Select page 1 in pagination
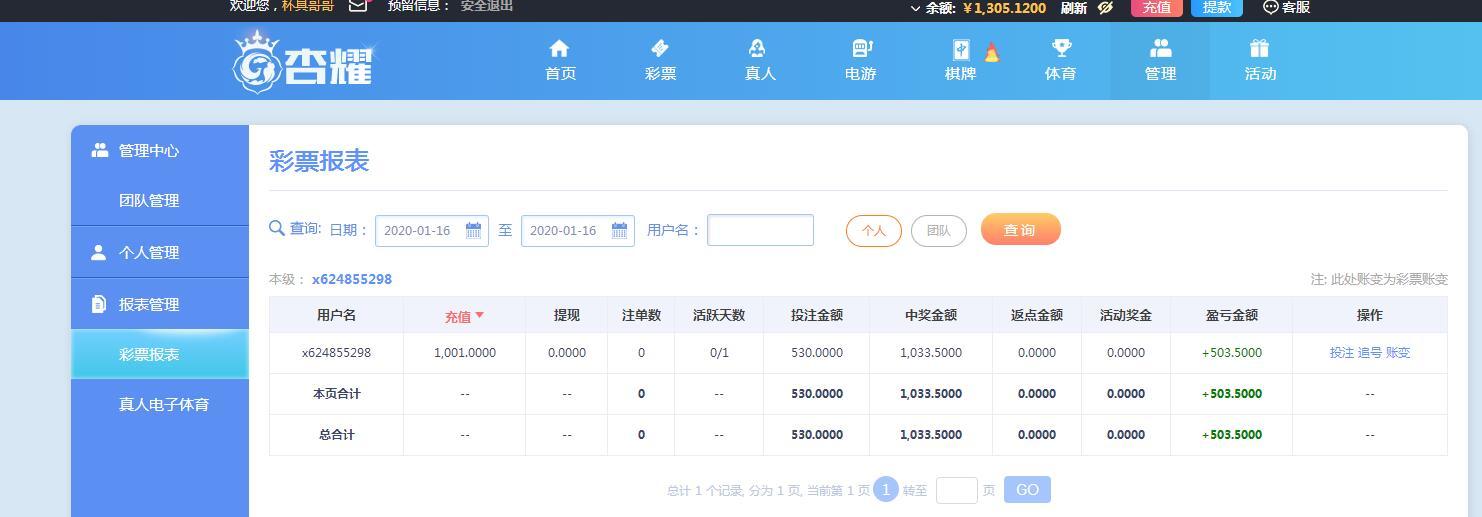Viewport: 1482px width, 517px height. [x=885, y=490]
